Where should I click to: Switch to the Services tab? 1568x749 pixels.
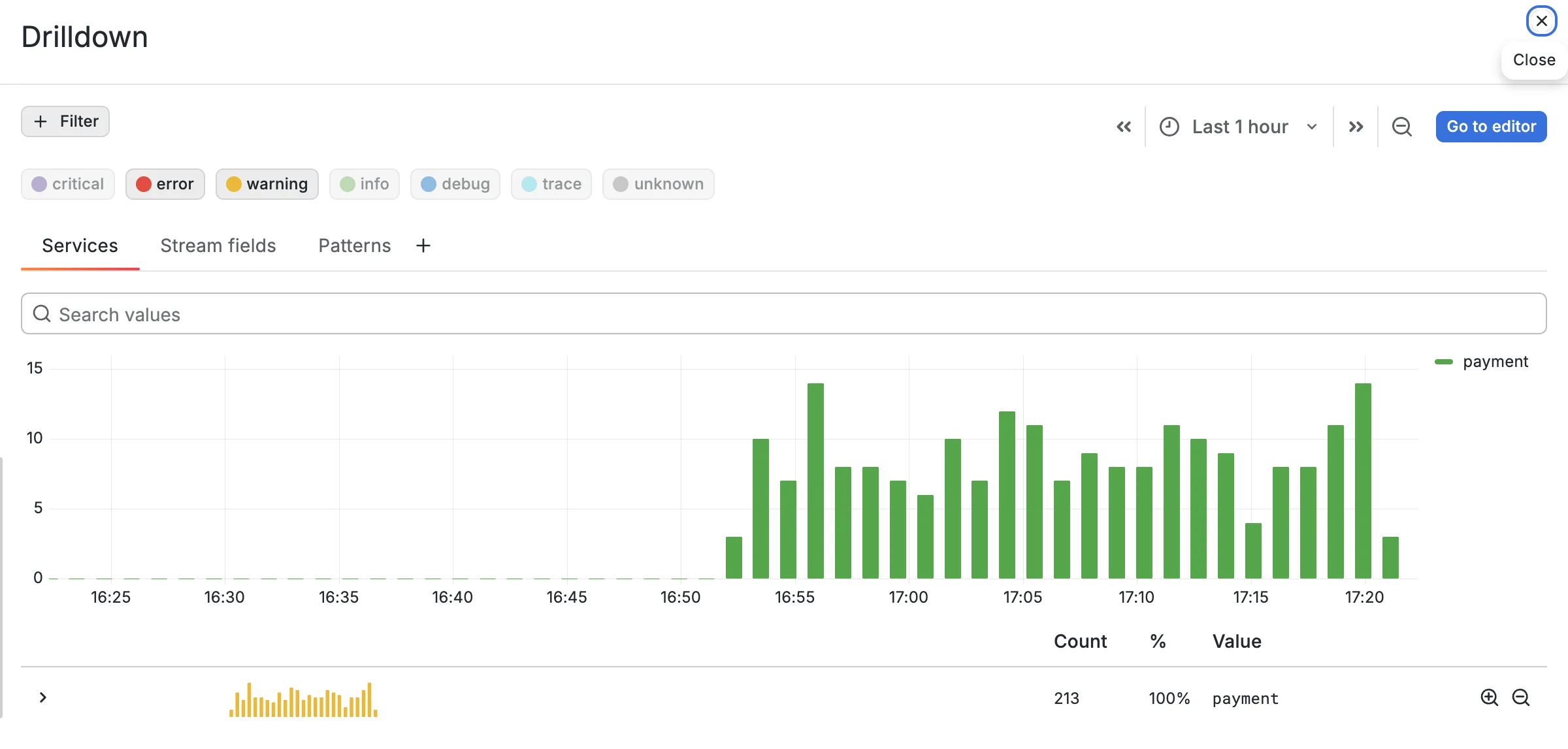80,246
